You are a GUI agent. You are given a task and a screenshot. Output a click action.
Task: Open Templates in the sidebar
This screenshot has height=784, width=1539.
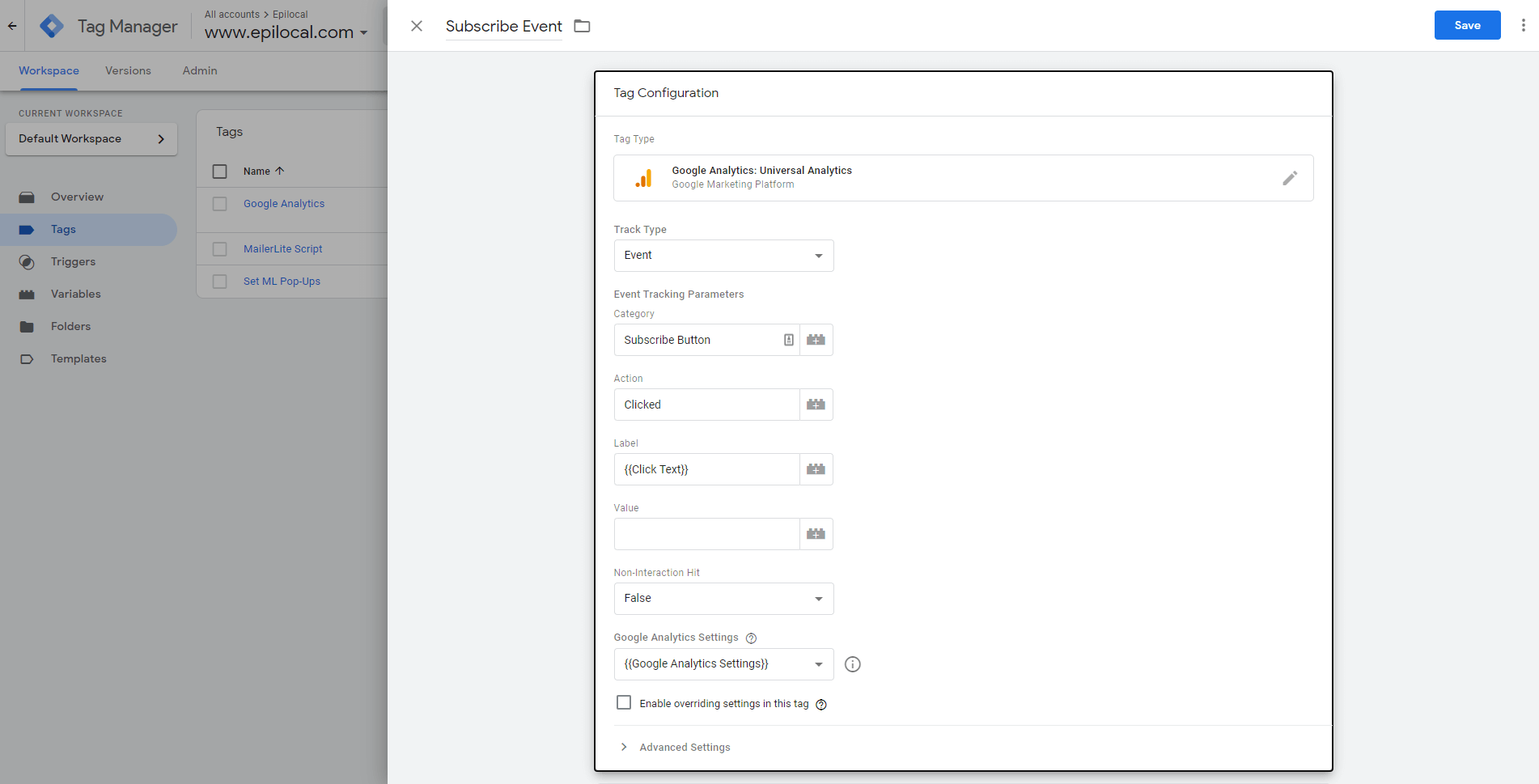click(78, 359)
